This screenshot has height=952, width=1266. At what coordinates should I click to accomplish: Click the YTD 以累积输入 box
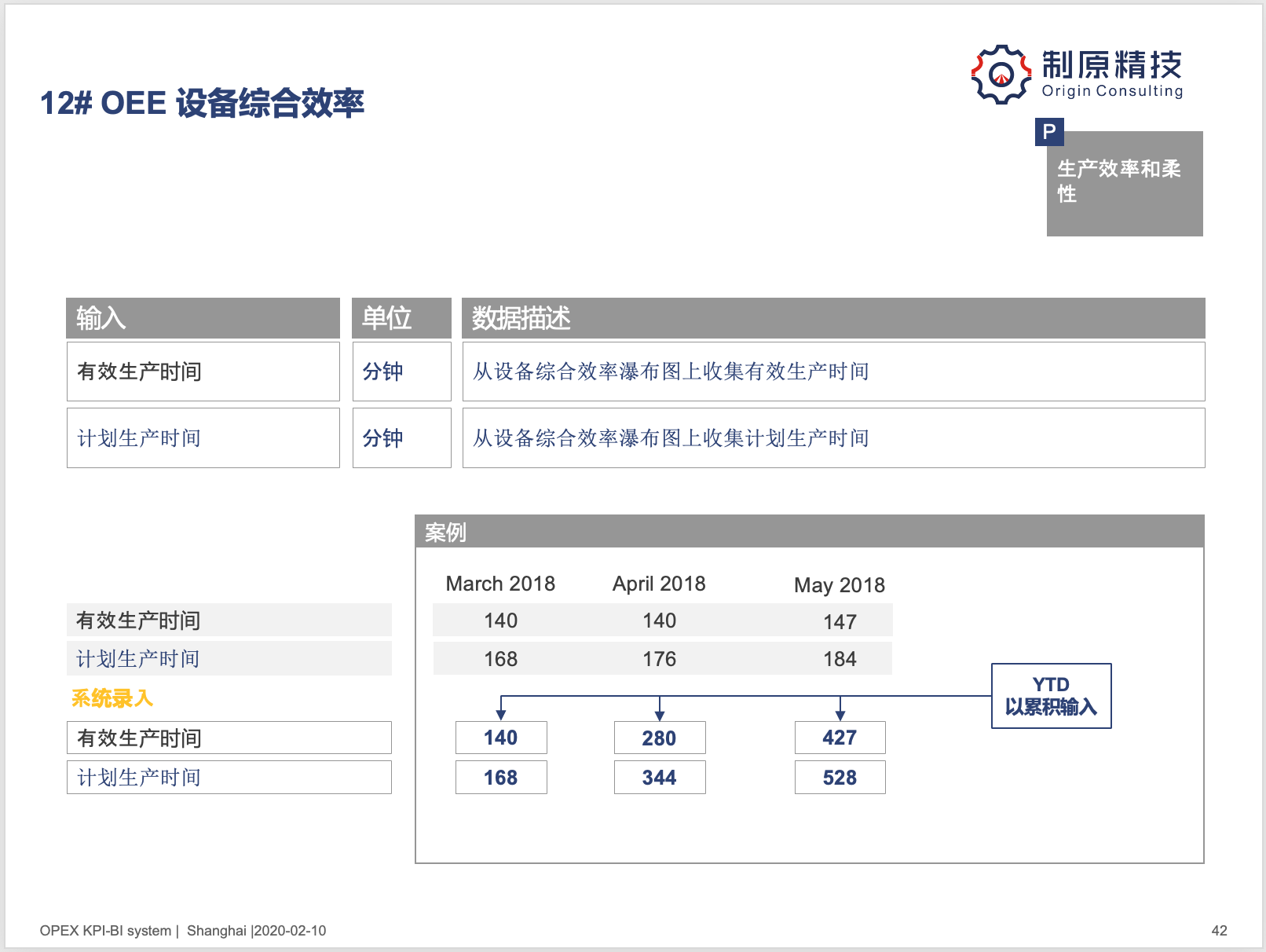pos(1051,696)
